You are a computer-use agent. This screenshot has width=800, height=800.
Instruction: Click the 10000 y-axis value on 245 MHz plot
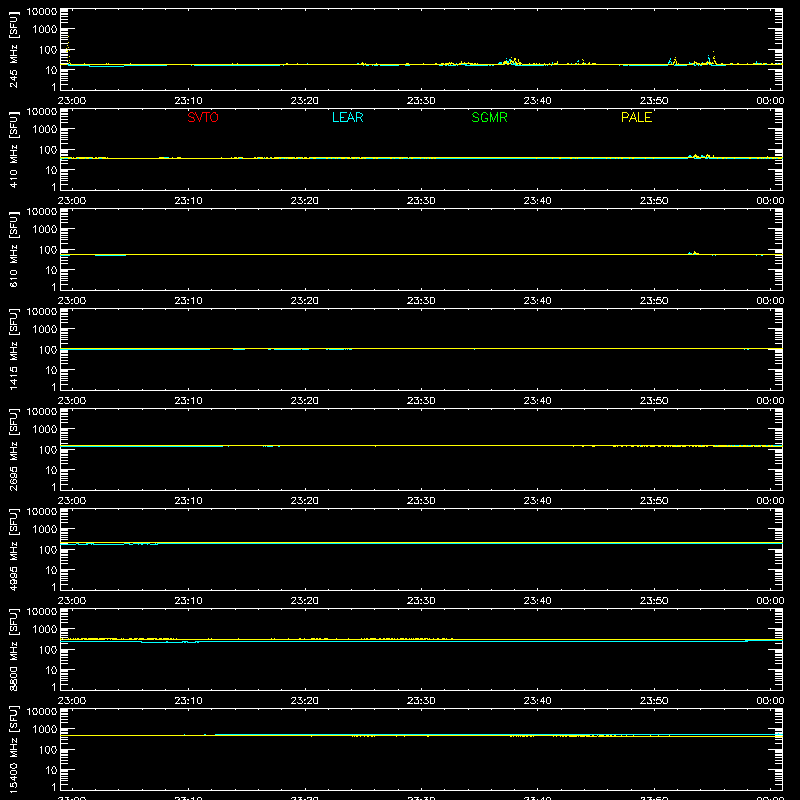[x=42, y=12]
